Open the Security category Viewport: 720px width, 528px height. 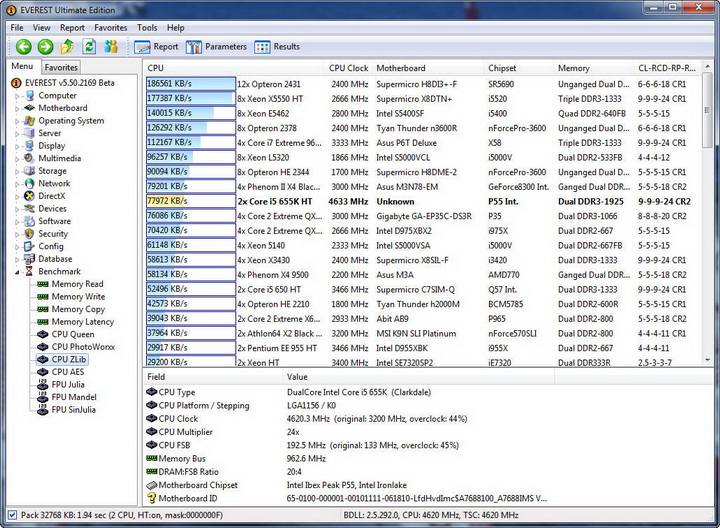(53, 234)
